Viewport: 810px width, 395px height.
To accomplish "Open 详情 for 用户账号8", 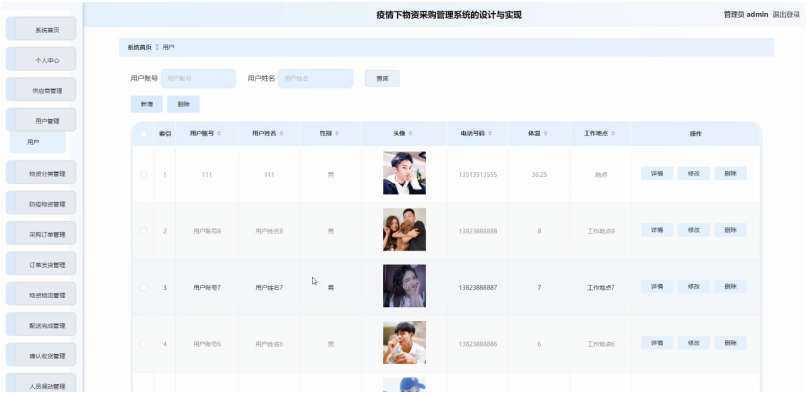I will 657,230.
